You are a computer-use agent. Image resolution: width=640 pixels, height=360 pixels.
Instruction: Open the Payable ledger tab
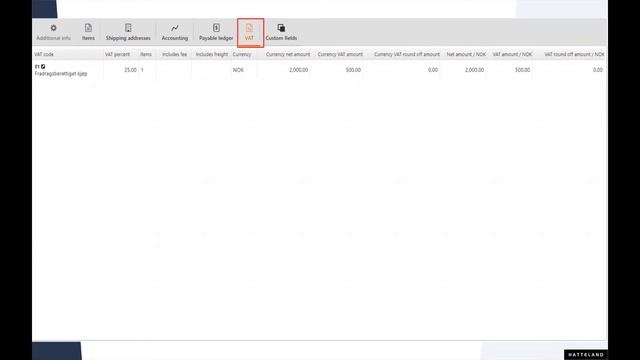coord(216,33)
